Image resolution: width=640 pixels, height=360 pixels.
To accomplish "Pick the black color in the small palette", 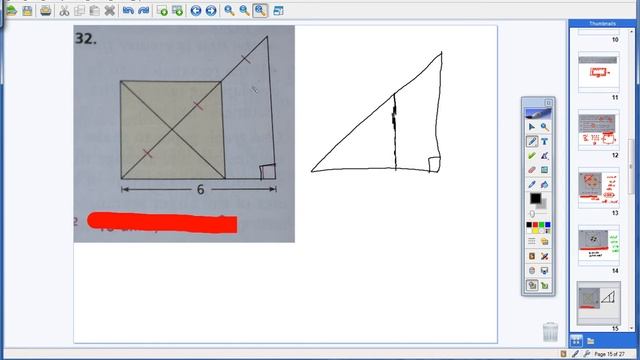I will click(529, 225).
